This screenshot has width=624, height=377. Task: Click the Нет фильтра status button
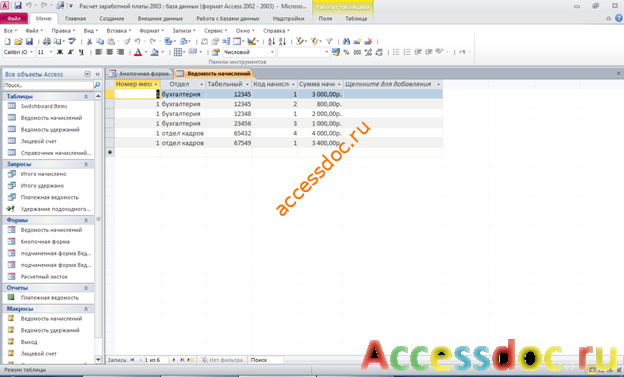[222, 360]
